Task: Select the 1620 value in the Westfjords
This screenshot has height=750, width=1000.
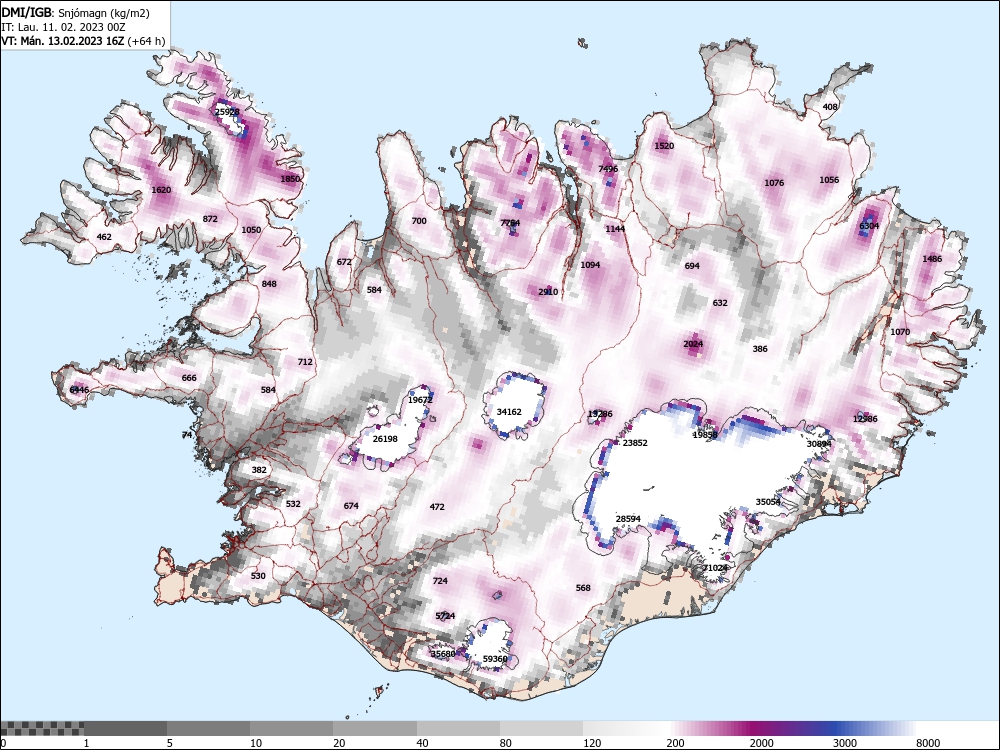Action: tap(161, 190)
